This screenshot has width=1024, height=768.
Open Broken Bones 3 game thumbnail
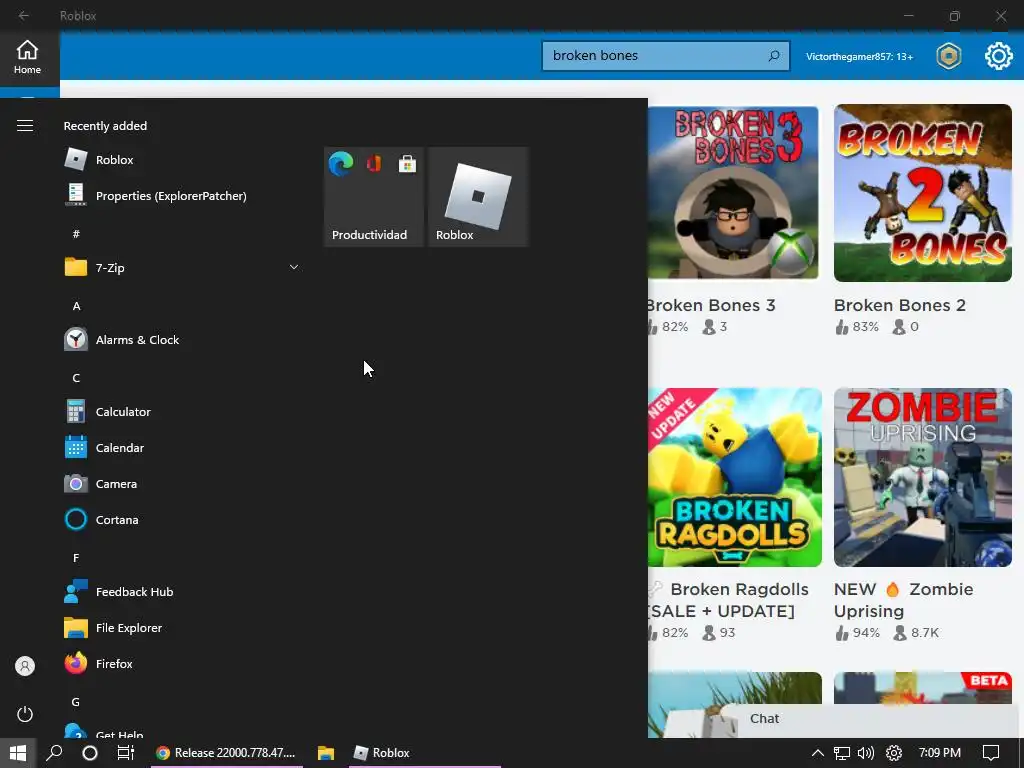[733, 192]
